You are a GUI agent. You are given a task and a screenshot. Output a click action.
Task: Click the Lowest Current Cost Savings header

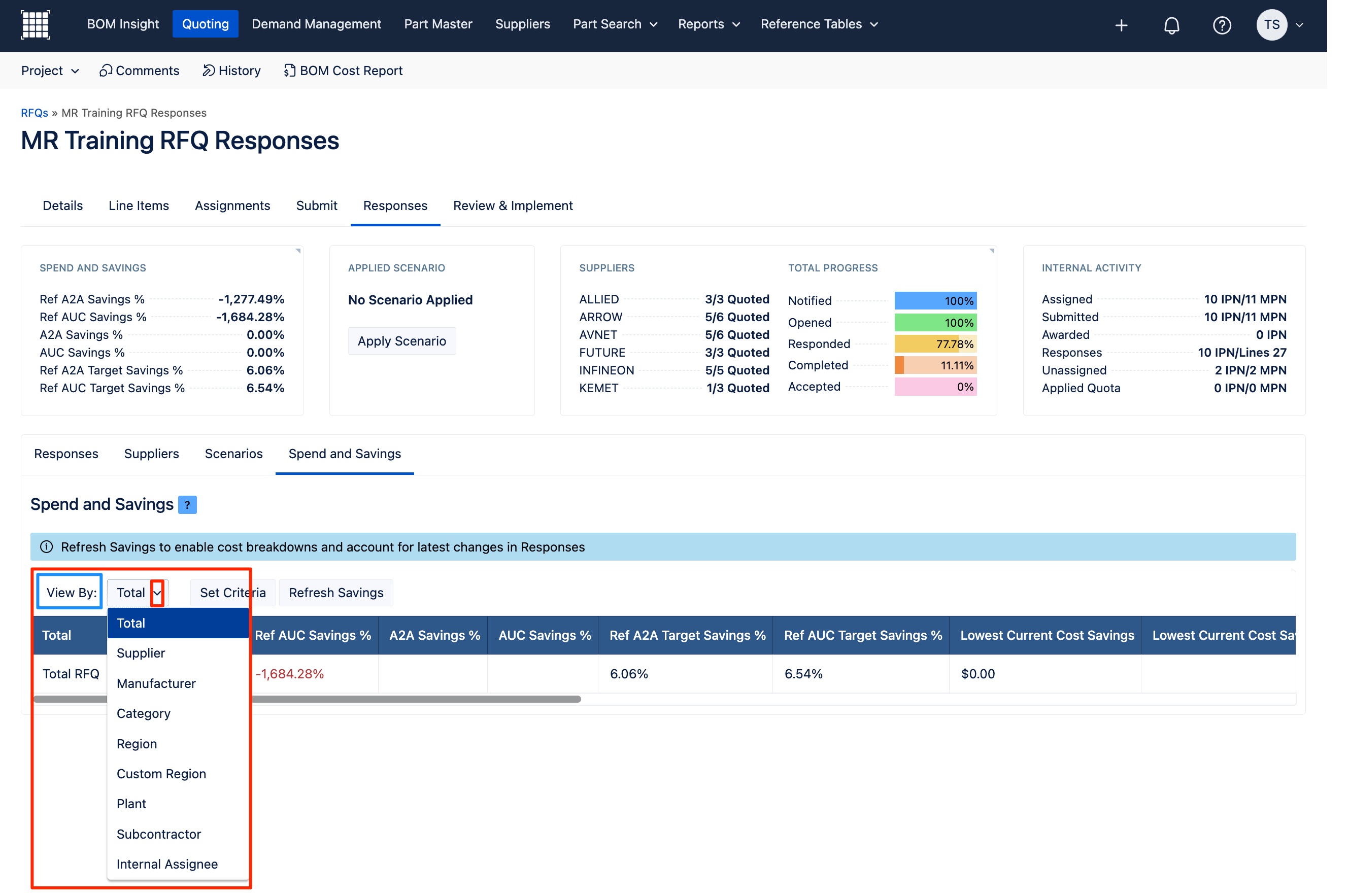tap(1045, 635)
